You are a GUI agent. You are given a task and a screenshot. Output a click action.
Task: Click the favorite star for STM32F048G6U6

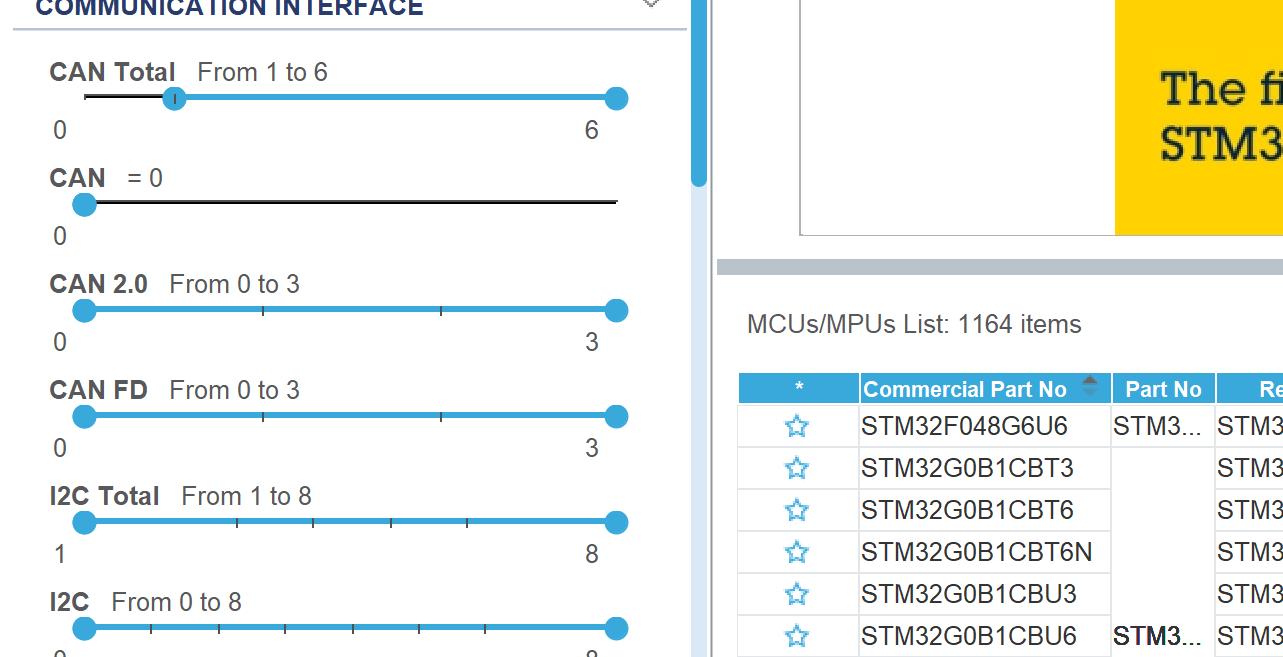[x=797, y=426]
